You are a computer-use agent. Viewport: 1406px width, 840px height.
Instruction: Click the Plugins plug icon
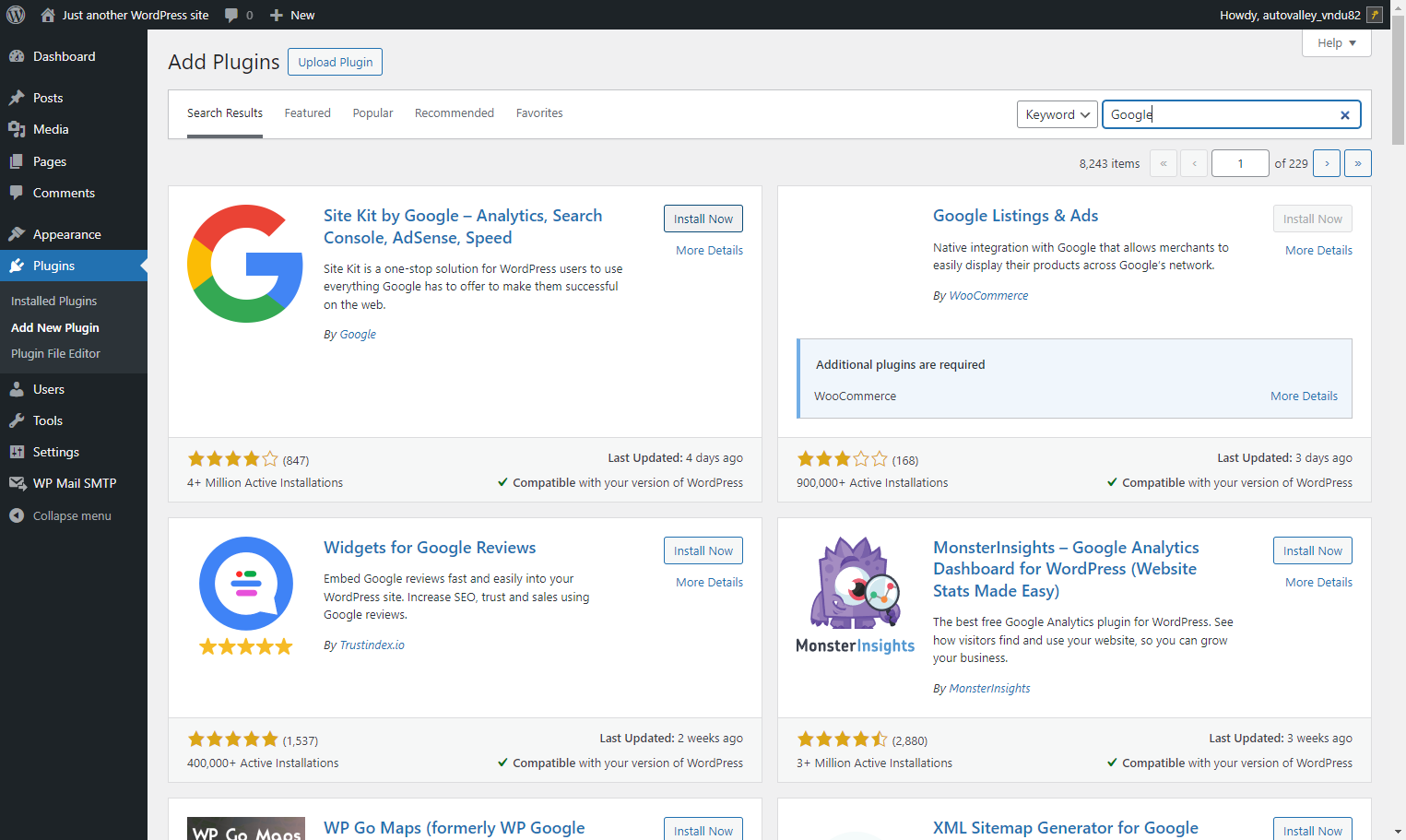[x=17, y=266]
